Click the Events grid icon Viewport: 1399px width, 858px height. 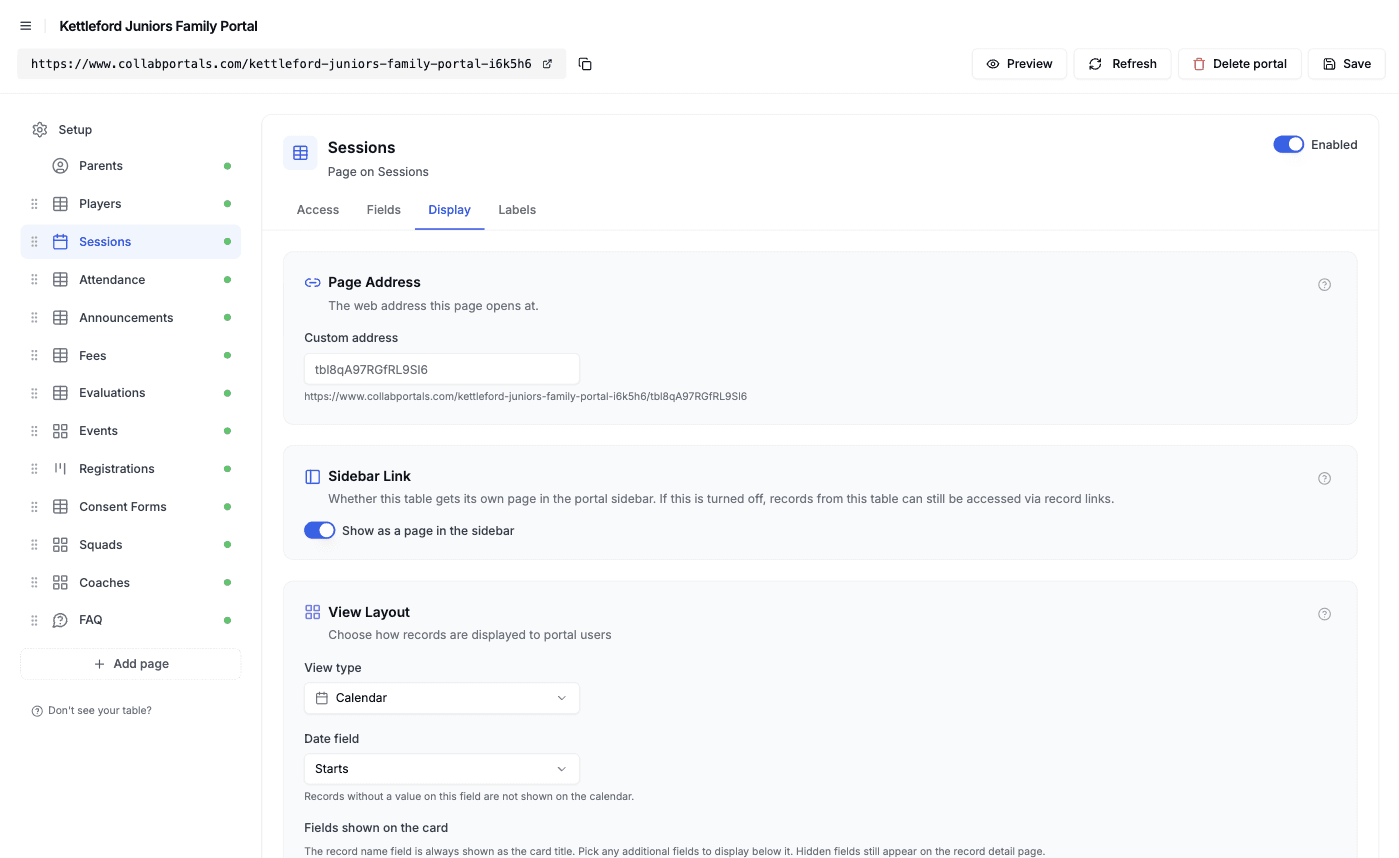(x=60, y=431)
